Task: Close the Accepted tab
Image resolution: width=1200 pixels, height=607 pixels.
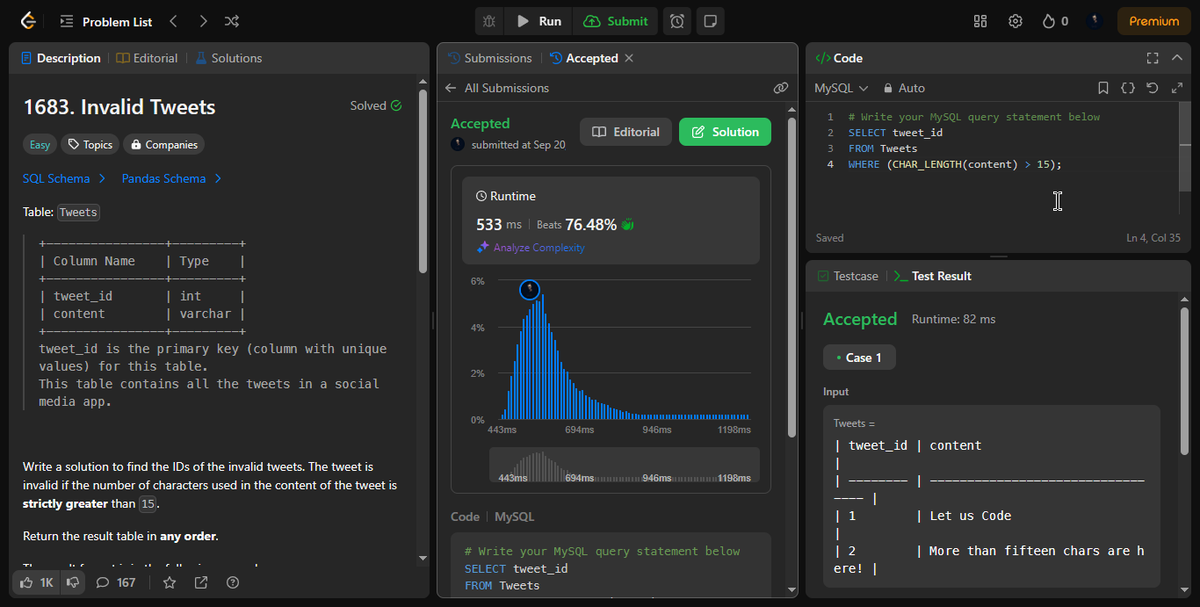Action: tap(629, 58)
